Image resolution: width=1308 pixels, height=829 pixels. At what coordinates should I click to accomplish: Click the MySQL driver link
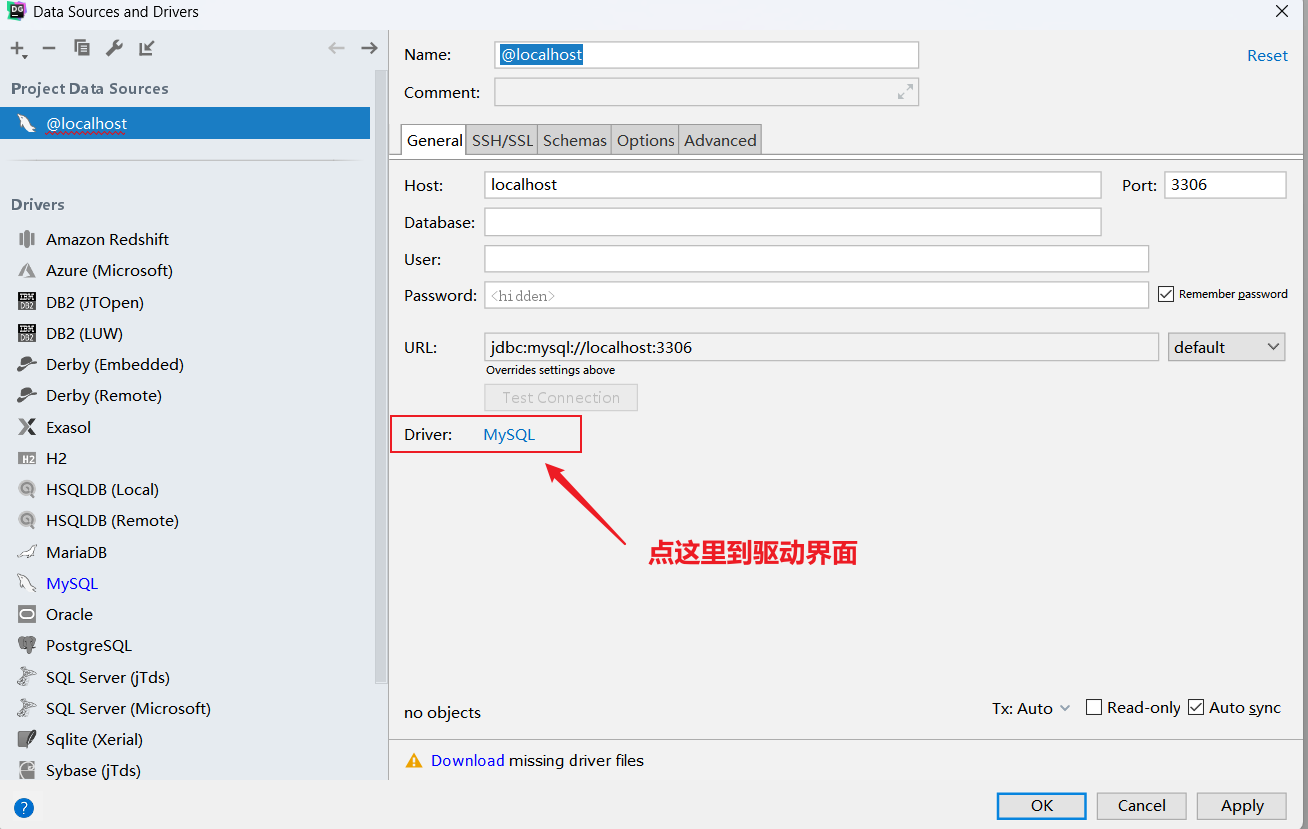tap(509, 435)
